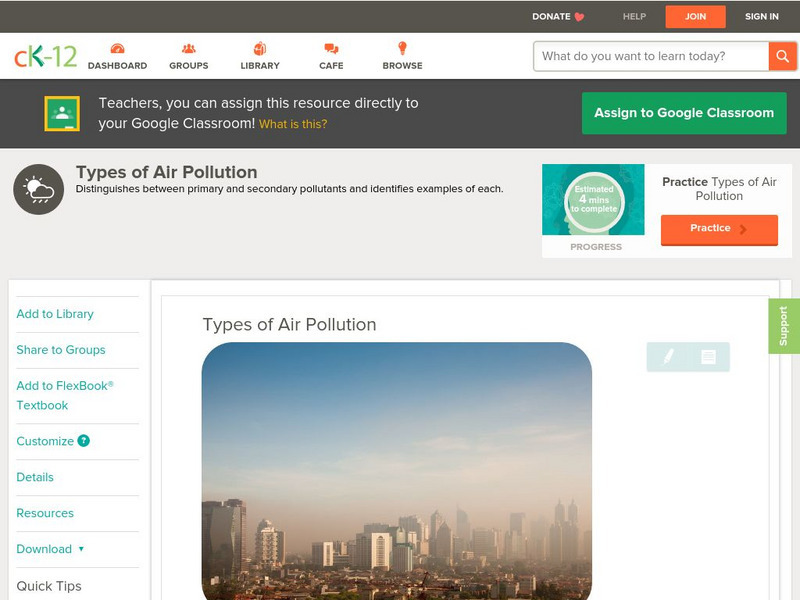The width and height of the screenshot is (800, 600).
Task: Open the Library icon
Action: click(x=260, y=49)
